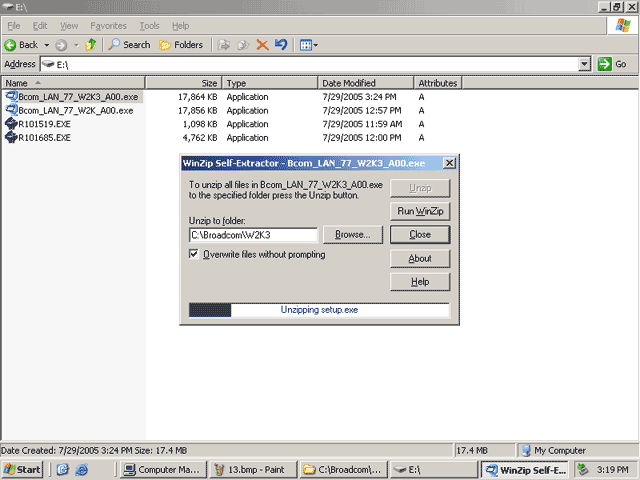Expand the Address bar dropdown arrow

pos(584,64)
